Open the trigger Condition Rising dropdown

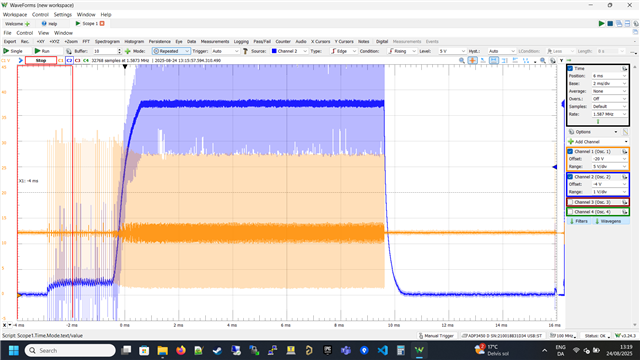(402, 51)
